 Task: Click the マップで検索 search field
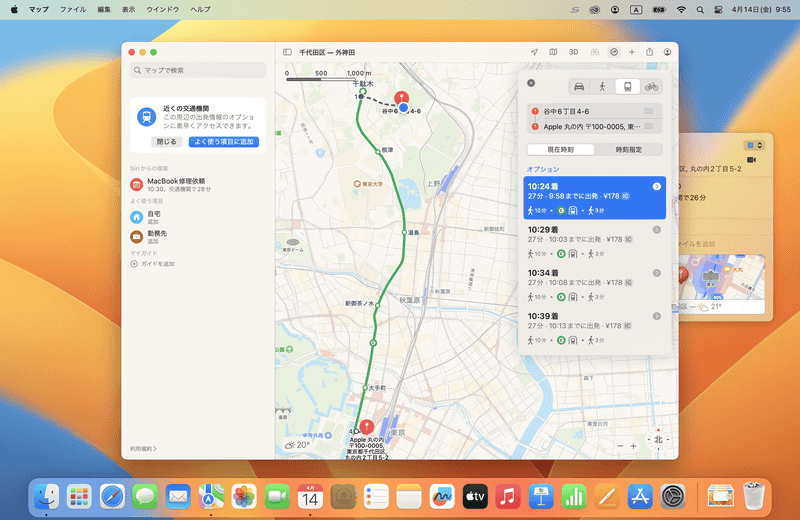(x=198, y=70)
